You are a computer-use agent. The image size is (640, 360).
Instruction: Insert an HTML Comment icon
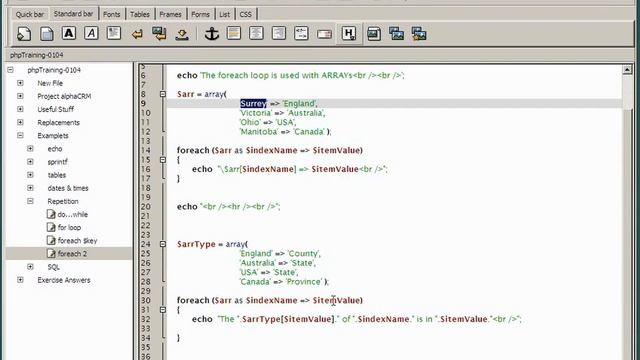click(x=301, y=33)
